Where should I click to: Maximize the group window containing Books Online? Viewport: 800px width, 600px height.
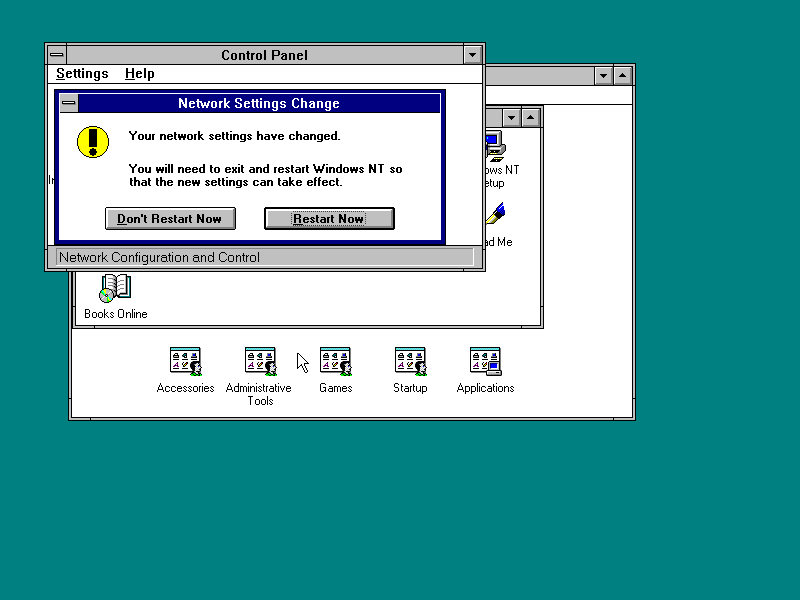[x=531, y=118]
